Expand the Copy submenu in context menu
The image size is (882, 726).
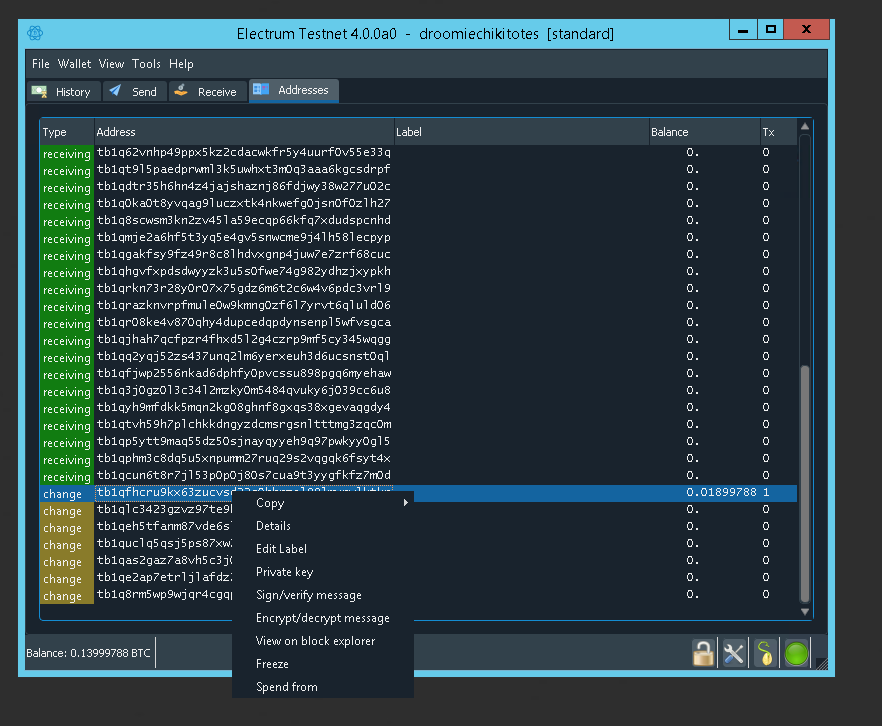[x=323, y=503]
